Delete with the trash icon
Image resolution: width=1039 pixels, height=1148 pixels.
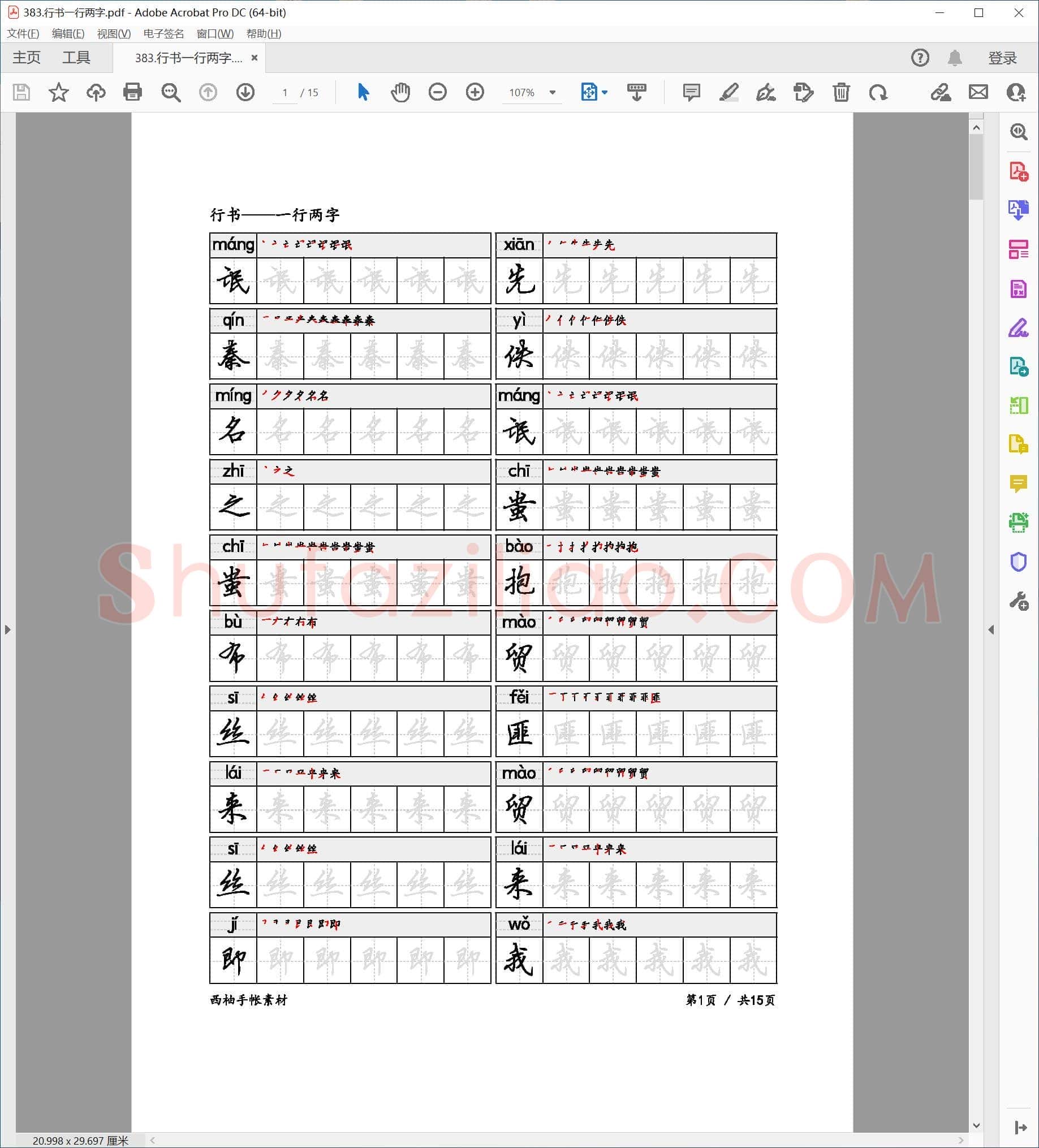(841, 92)
